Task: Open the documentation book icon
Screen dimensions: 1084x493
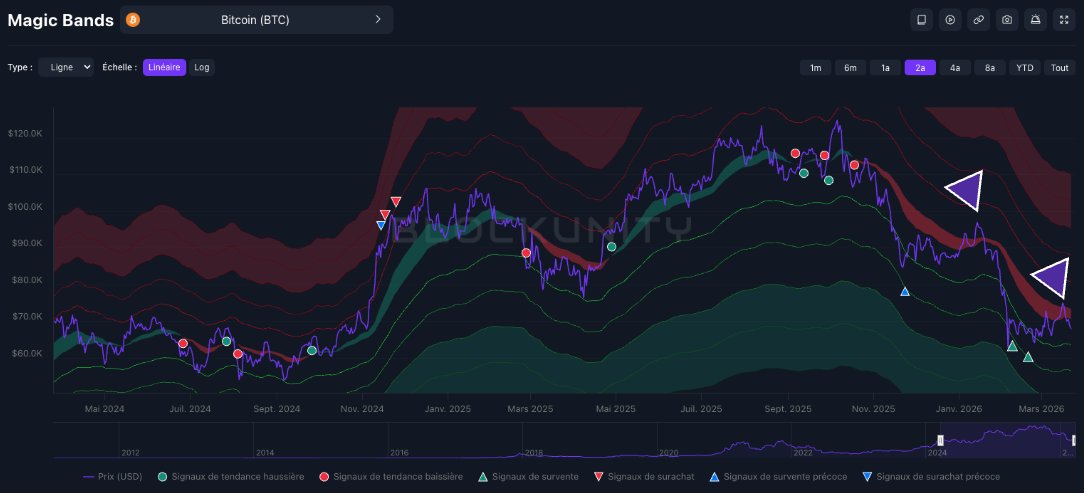Action: pos(922,20)
